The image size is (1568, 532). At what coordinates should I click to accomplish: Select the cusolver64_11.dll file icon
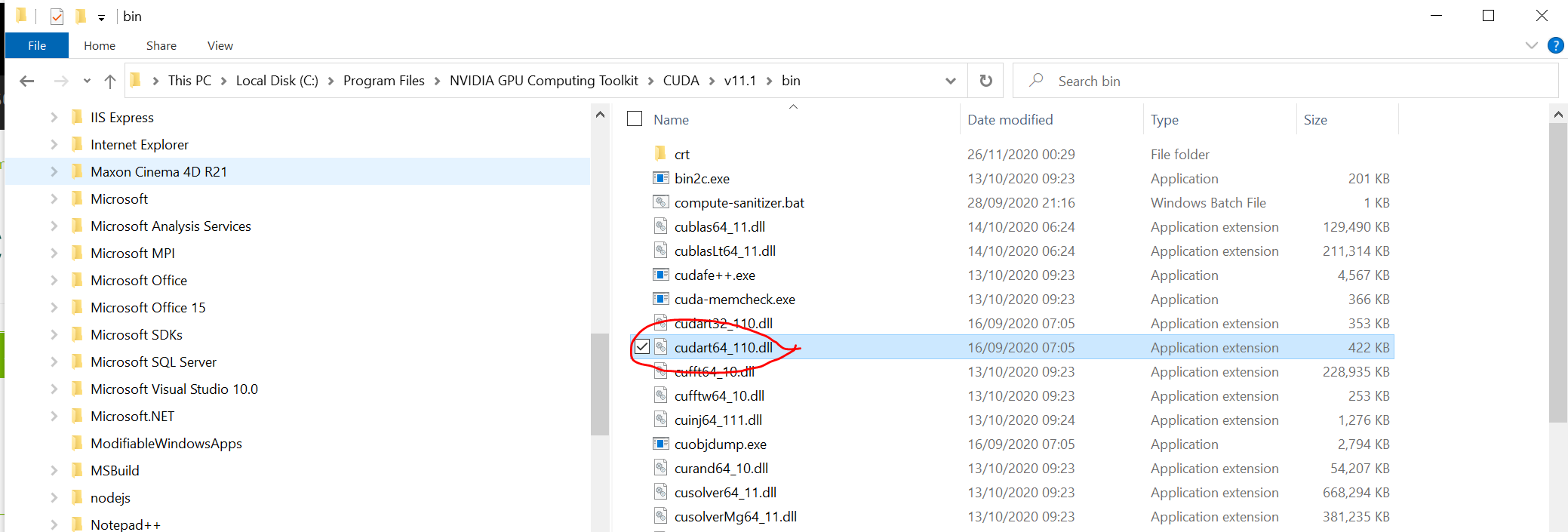pos(660,492)
